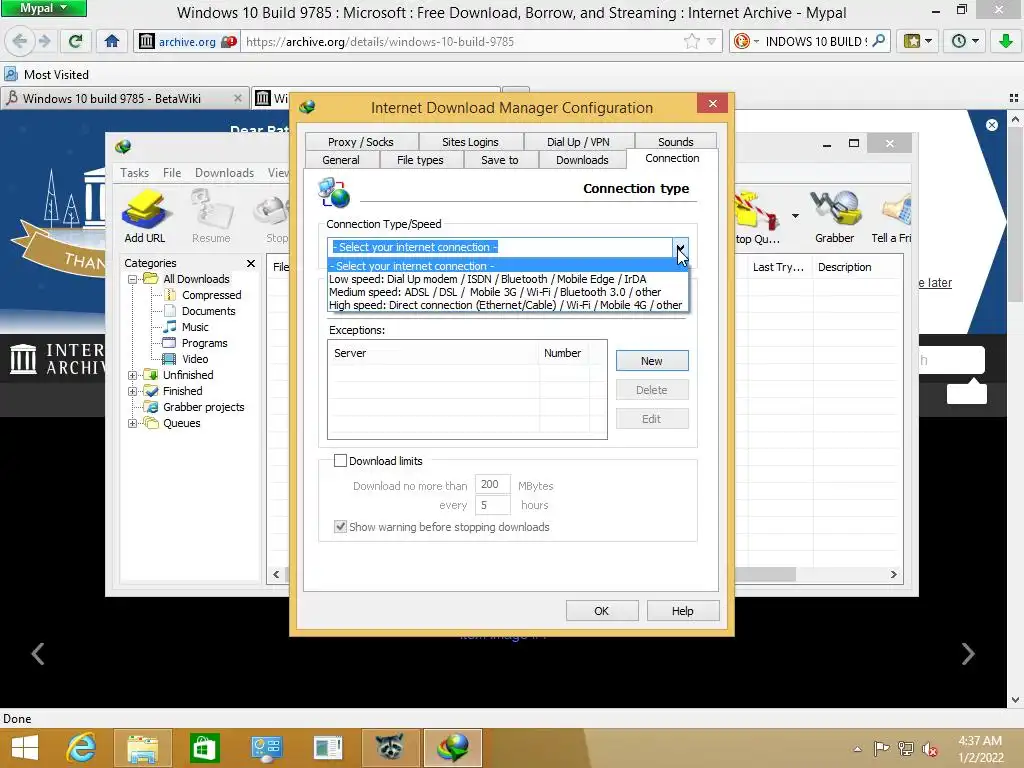The width and height of the screenshot is (1024, 768).
Task: Open the Mypal application menu dropdown
Action: (x=43, y=8)
